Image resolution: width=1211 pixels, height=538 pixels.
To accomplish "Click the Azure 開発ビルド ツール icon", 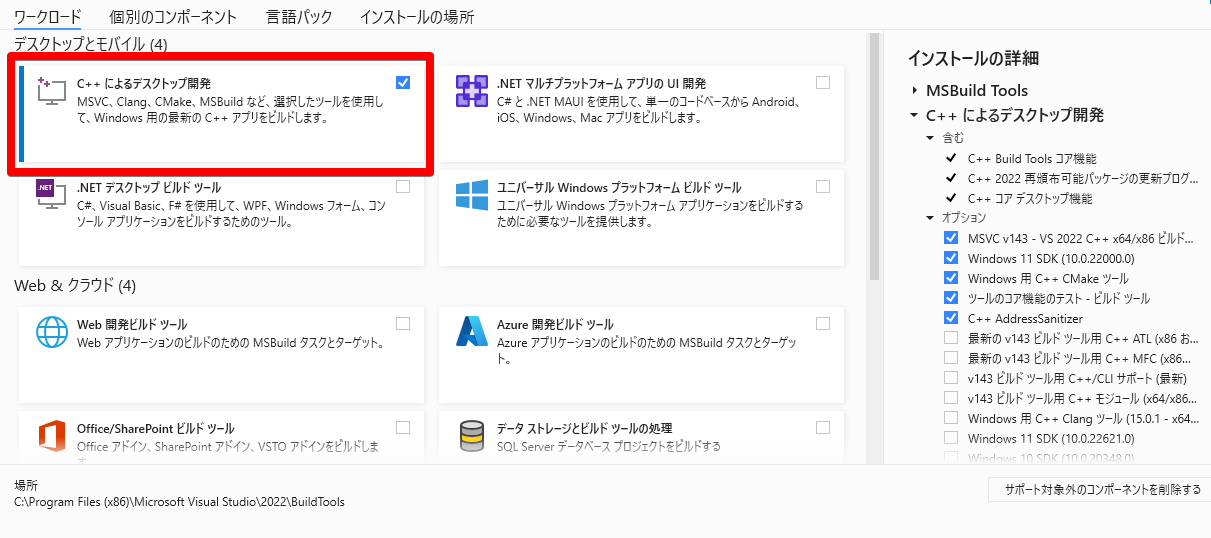I will point(471,331).
